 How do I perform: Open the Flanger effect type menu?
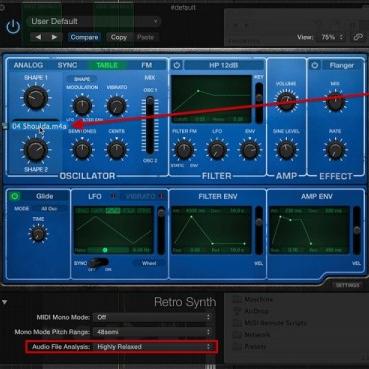(x=342, y=65)
